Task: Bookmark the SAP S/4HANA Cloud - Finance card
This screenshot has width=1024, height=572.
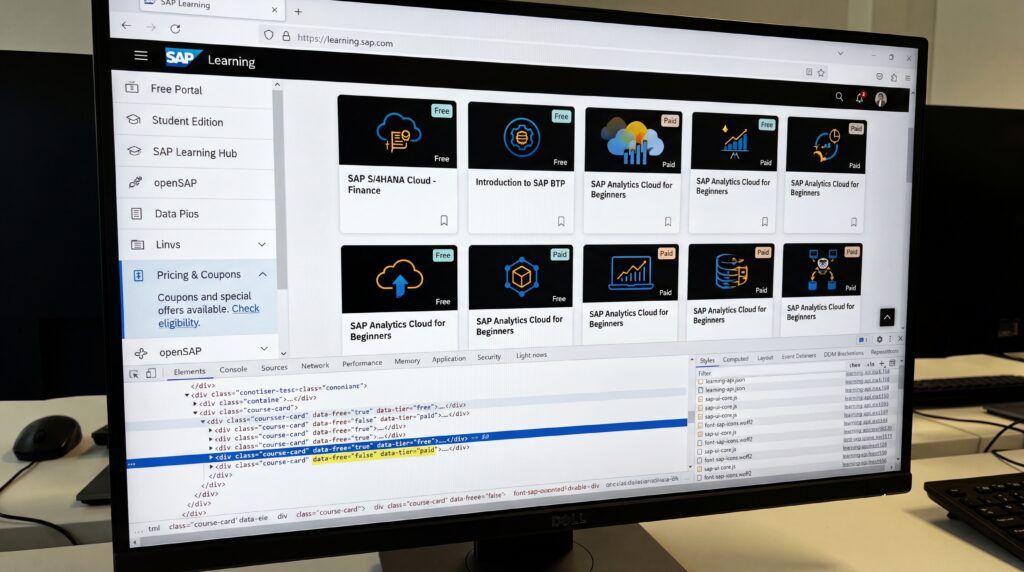Action: coord(444,221)
